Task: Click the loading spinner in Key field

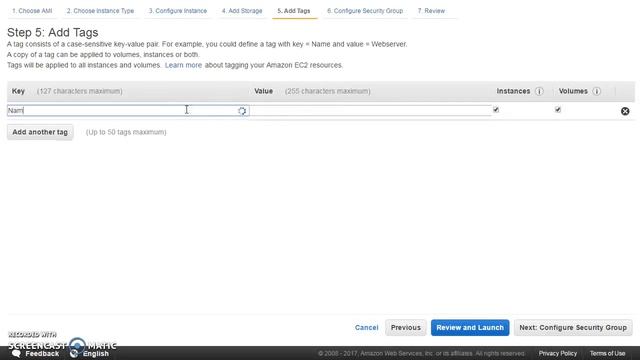Action: 242,111
